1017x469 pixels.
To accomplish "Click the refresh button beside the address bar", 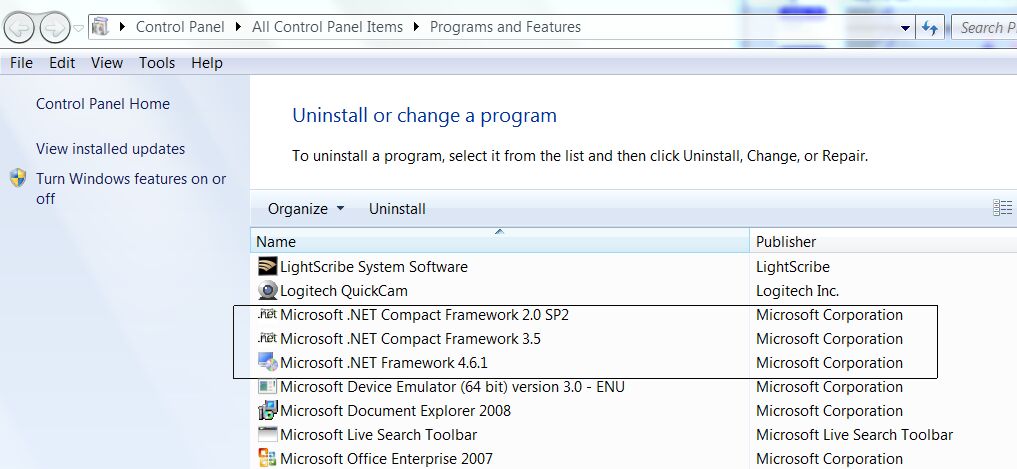I will (x=931, y=28).
